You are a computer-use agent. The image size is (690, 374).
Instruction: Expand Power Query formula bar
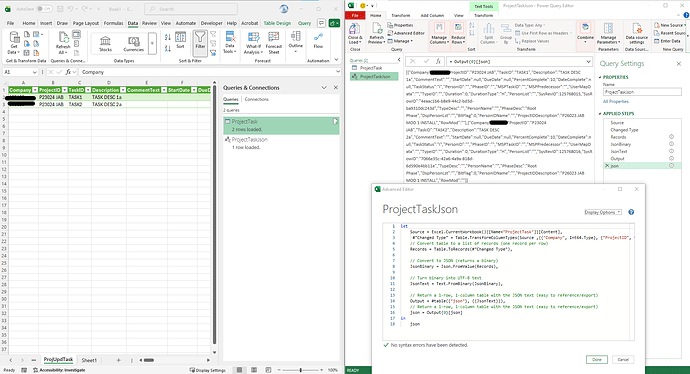[588, 62]
